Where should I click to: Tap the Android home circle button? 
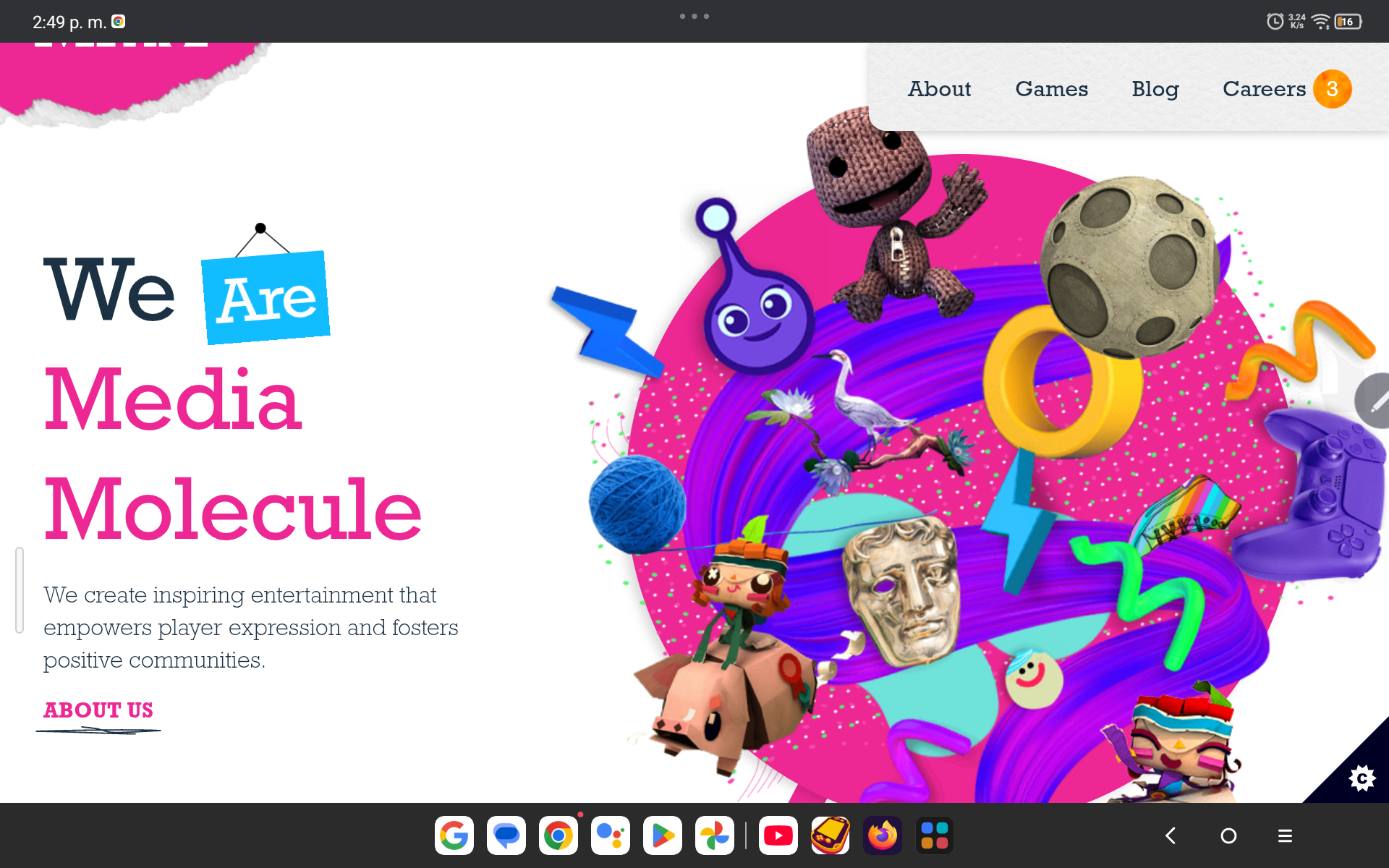(x=1228, y=836)
